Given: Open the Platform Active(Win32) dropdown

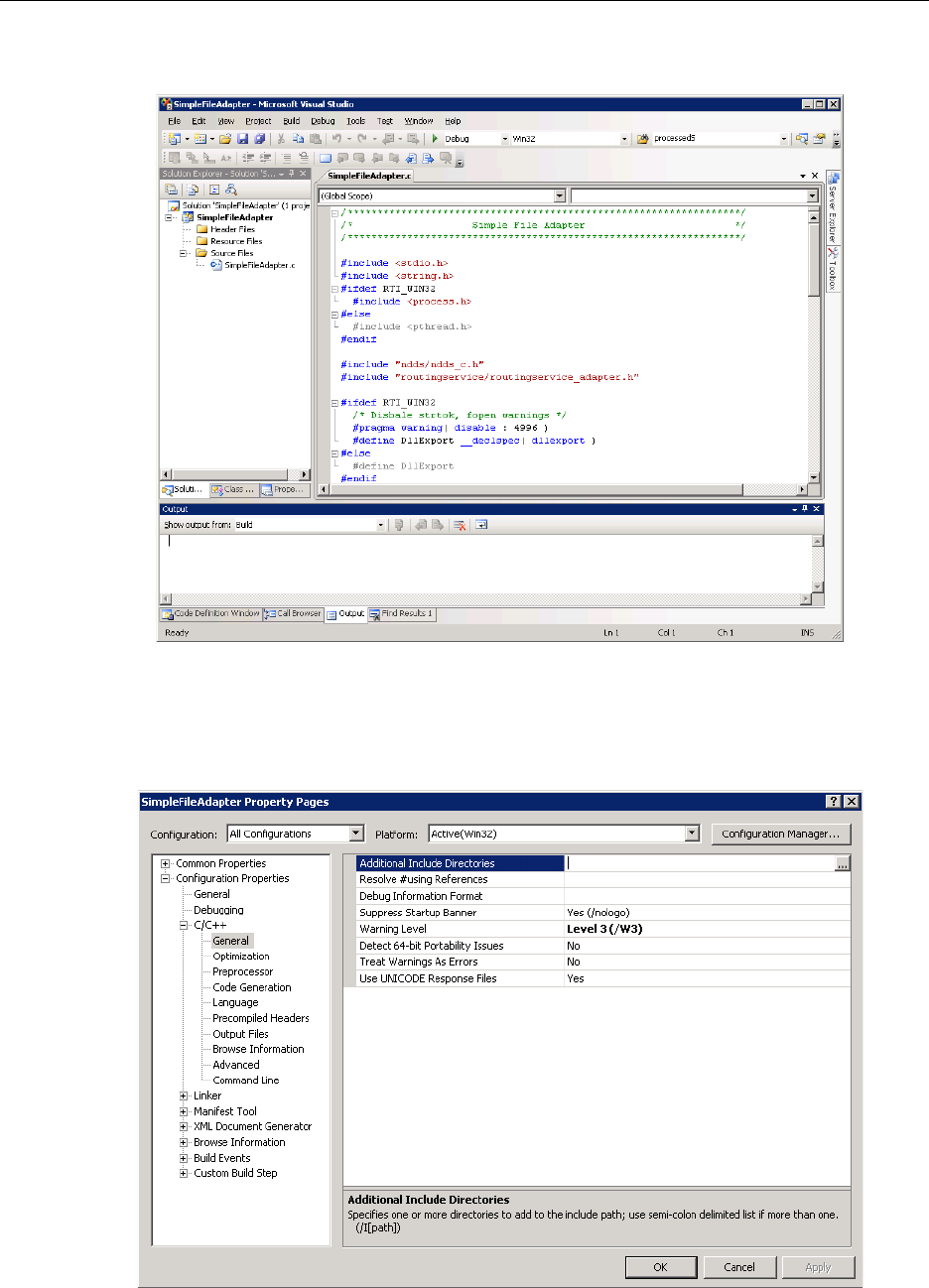Looking at the screenshot, I should 693,835.
